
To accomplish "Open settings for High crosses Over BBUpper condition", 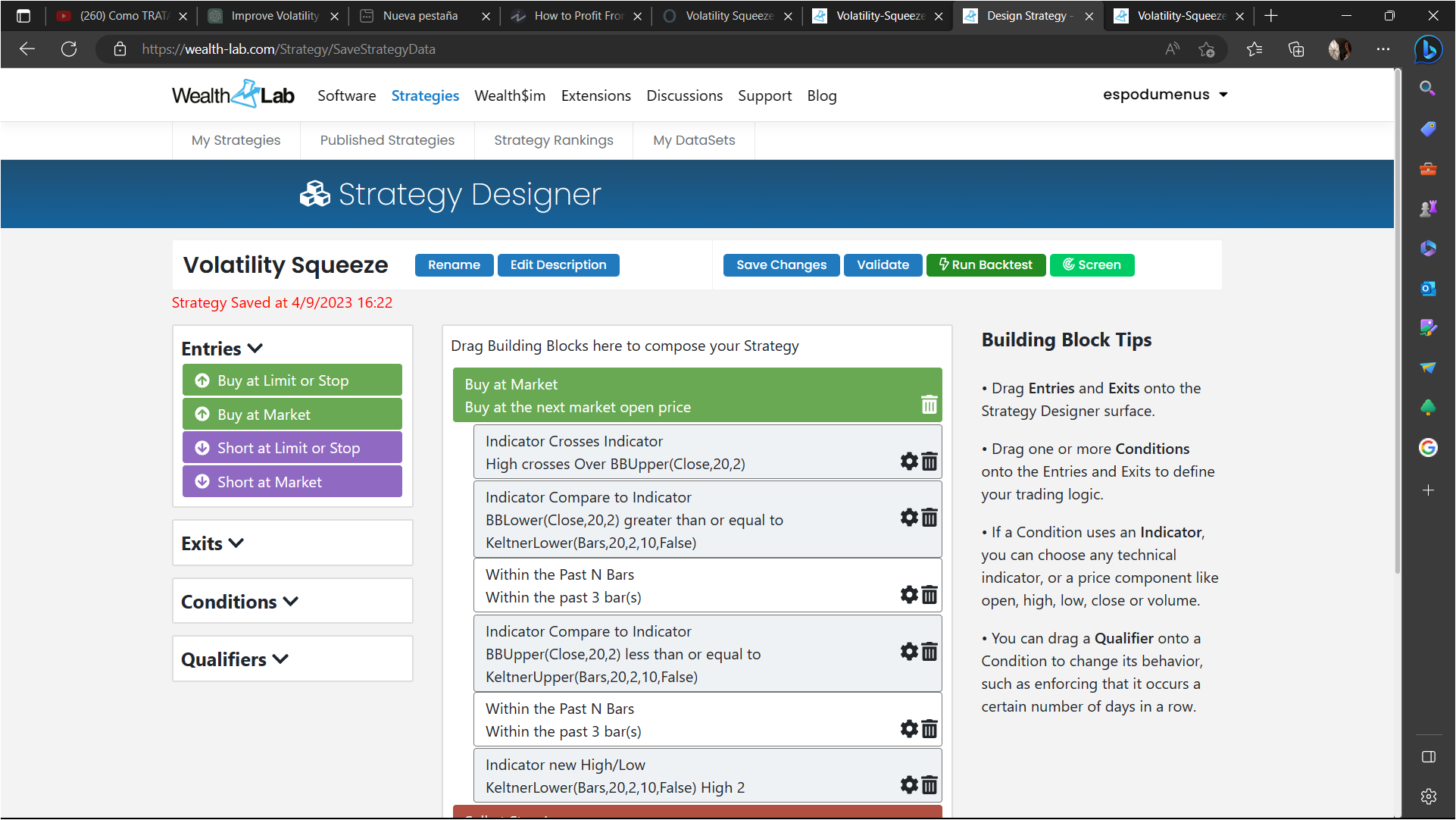I will tap(908, 461).
